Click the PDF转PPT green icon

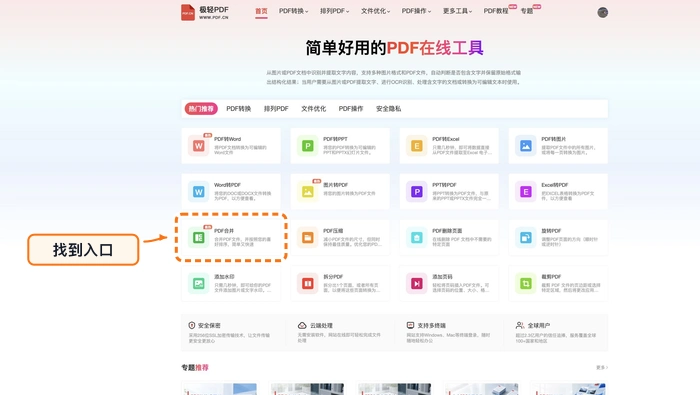pos(308,146)
